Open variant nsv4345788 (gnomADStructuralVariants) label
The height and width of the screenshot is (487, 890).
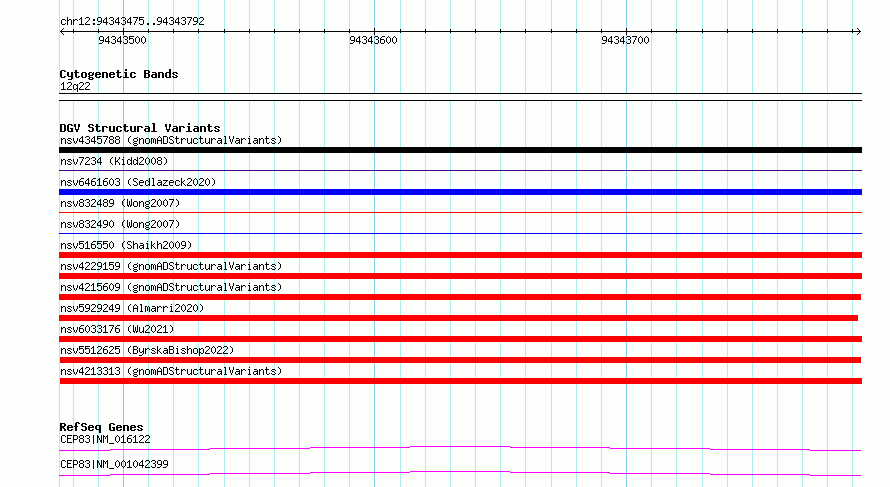171,140
